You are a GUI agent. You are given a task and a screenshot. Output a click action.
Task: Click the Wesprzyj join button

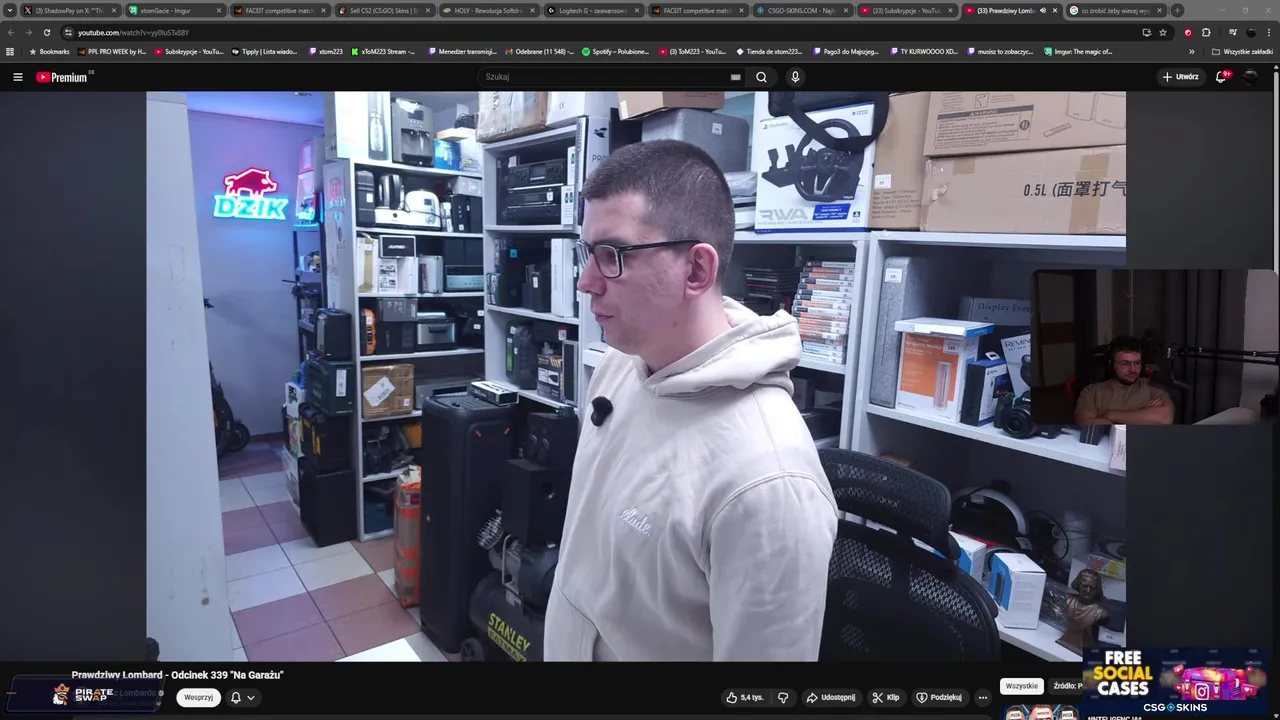198,697
